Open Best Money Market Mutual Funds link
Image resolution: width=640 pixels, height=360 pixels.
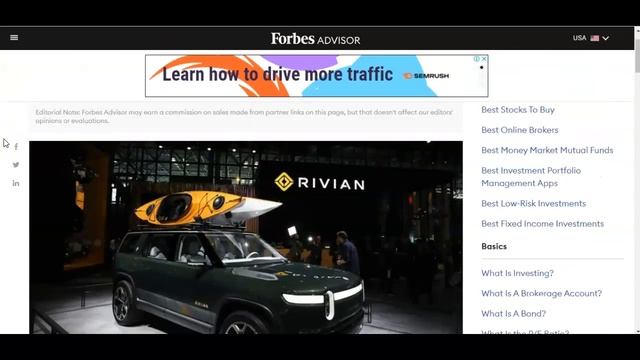point(547,150)
